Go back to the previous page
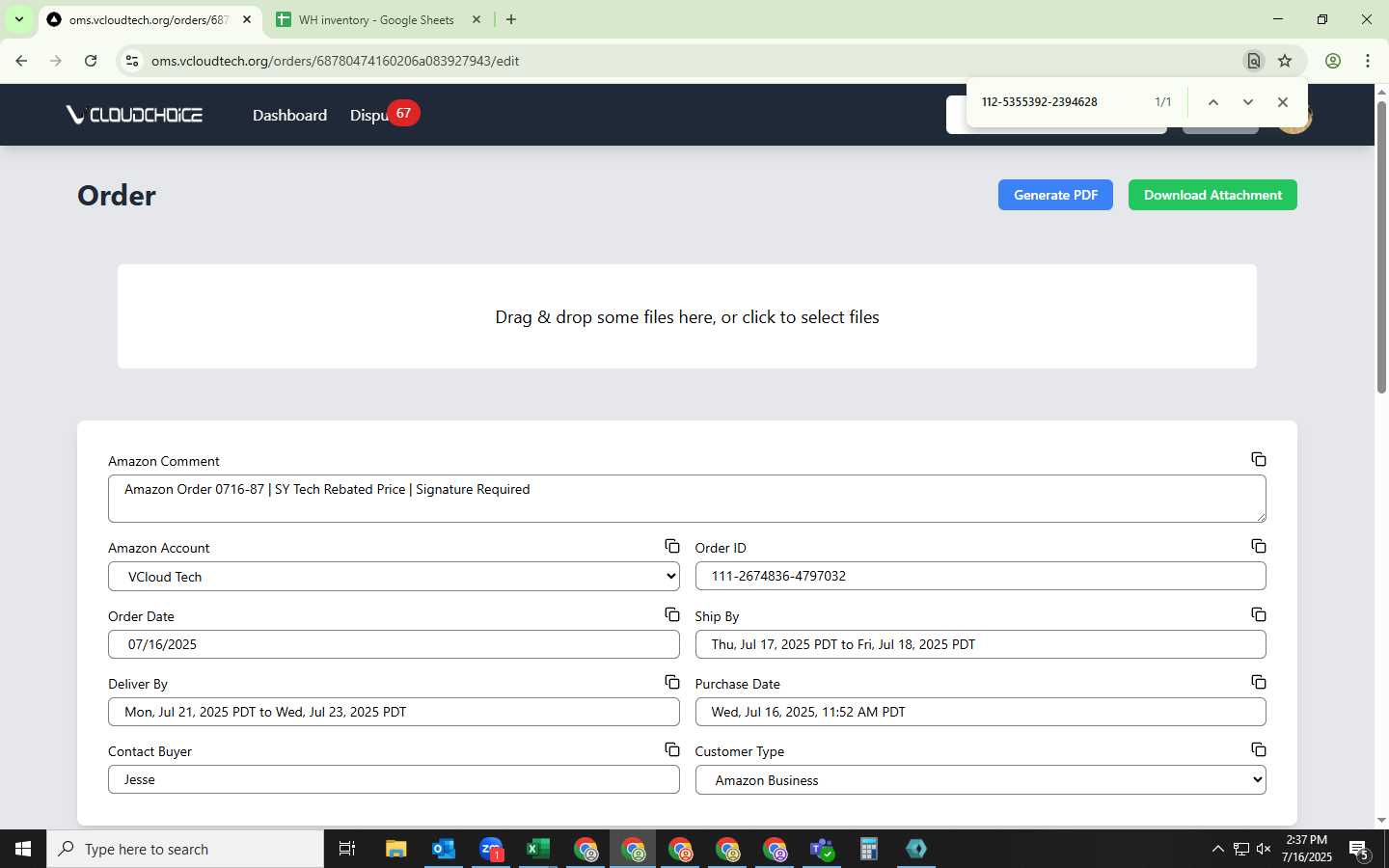Viewport: 1389px width, 868px height. (x=21, y=61)
